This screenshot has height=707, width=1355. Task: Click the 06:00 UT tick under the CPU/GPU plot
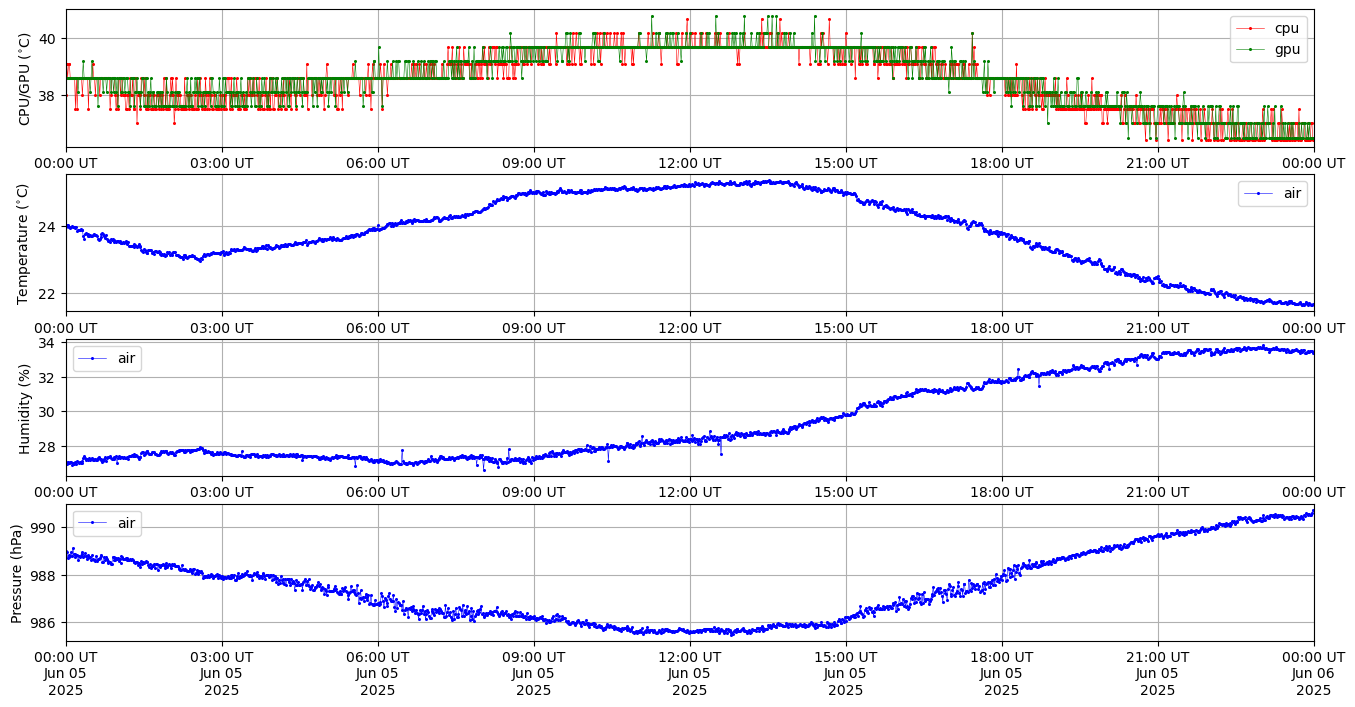(378, 163)
